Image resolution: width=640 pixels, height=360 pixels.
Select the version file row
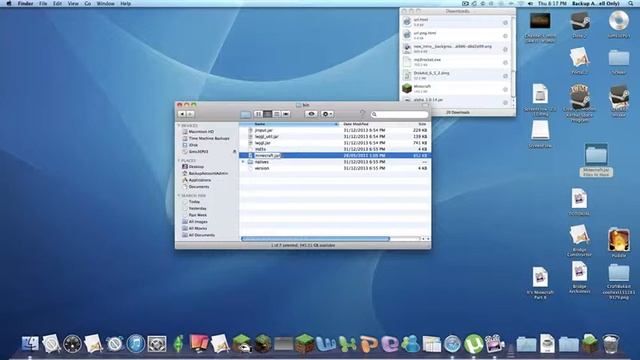[x=335, y=168]
